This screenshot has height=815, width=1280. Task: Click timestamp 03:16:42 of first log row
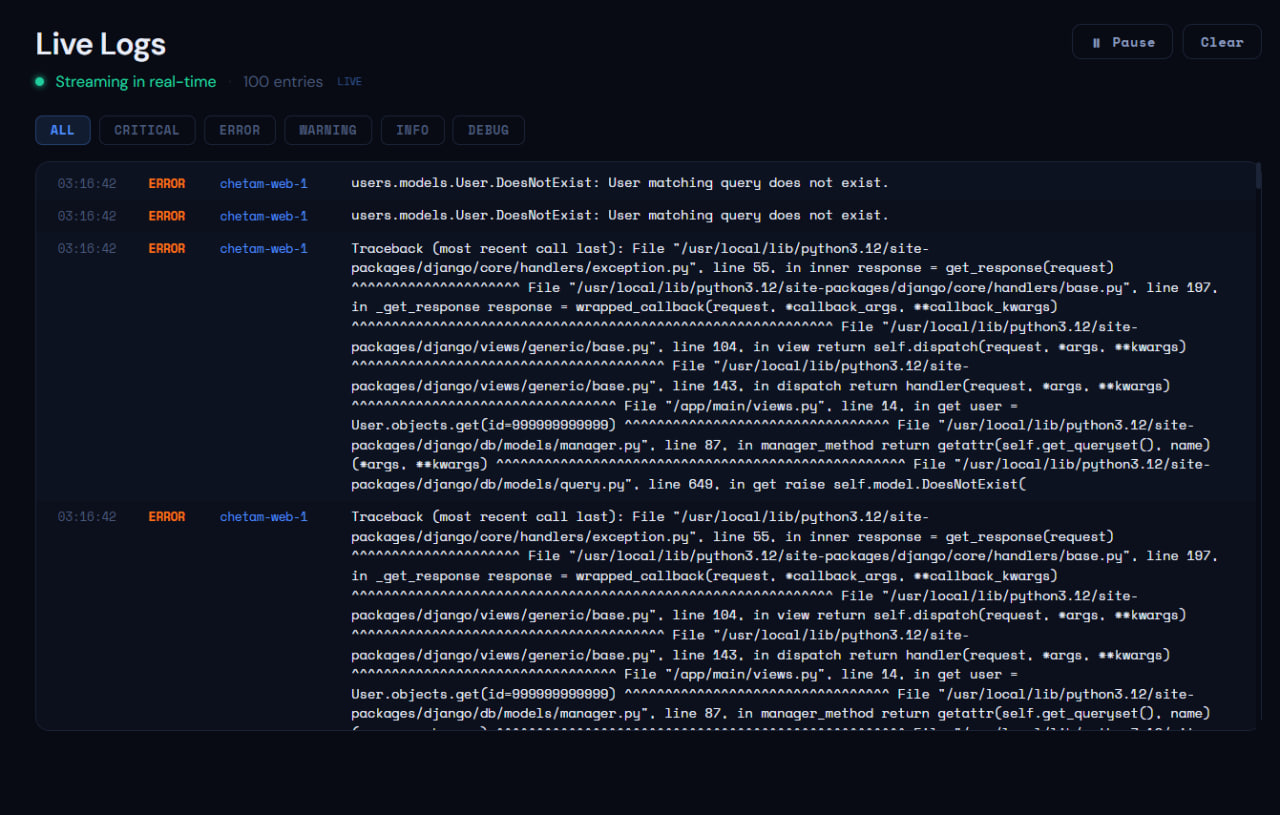click(87, 184)
